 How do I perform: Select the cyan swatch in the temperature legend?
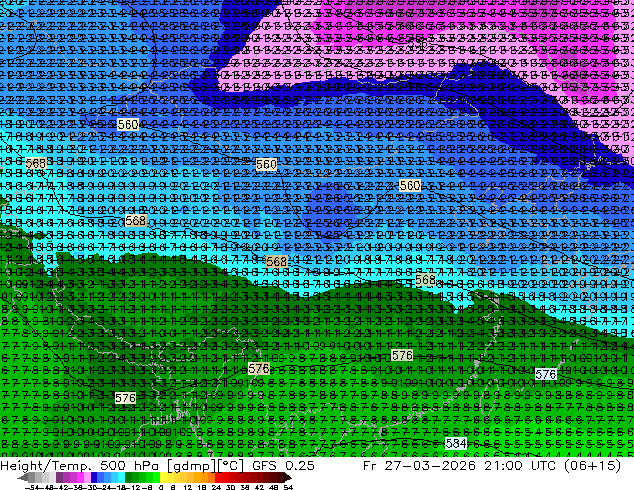(x=122, y=478)
